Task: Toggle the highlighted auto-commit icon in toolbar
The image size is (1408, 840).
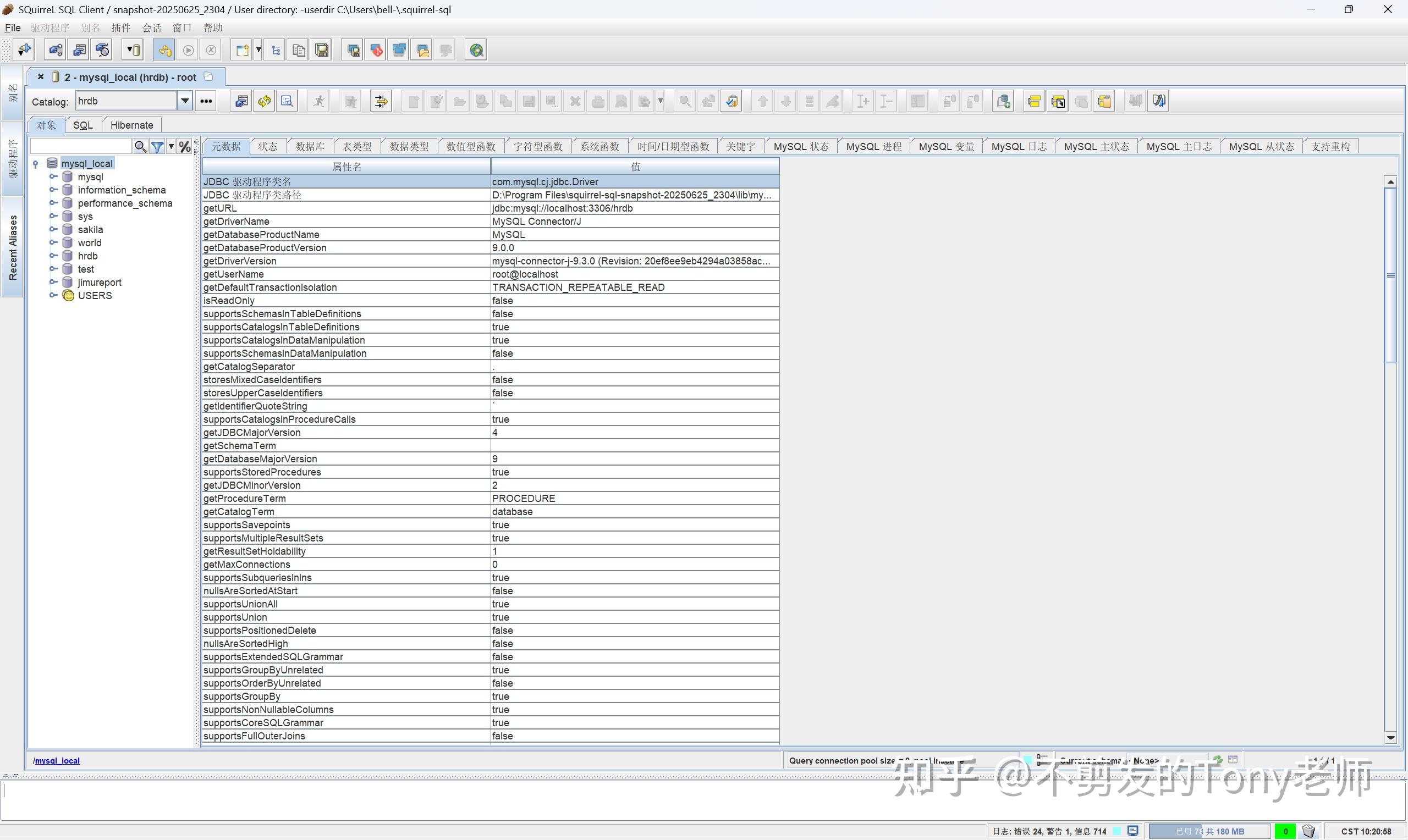Action: pos(163,50)
